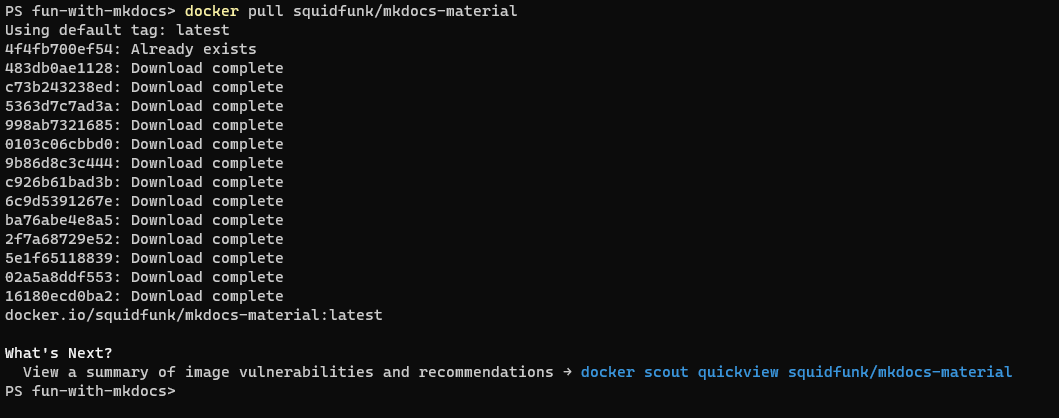Click layer ID c926b61bad3b
This screenshot has height=418, width=1059.
62,182
